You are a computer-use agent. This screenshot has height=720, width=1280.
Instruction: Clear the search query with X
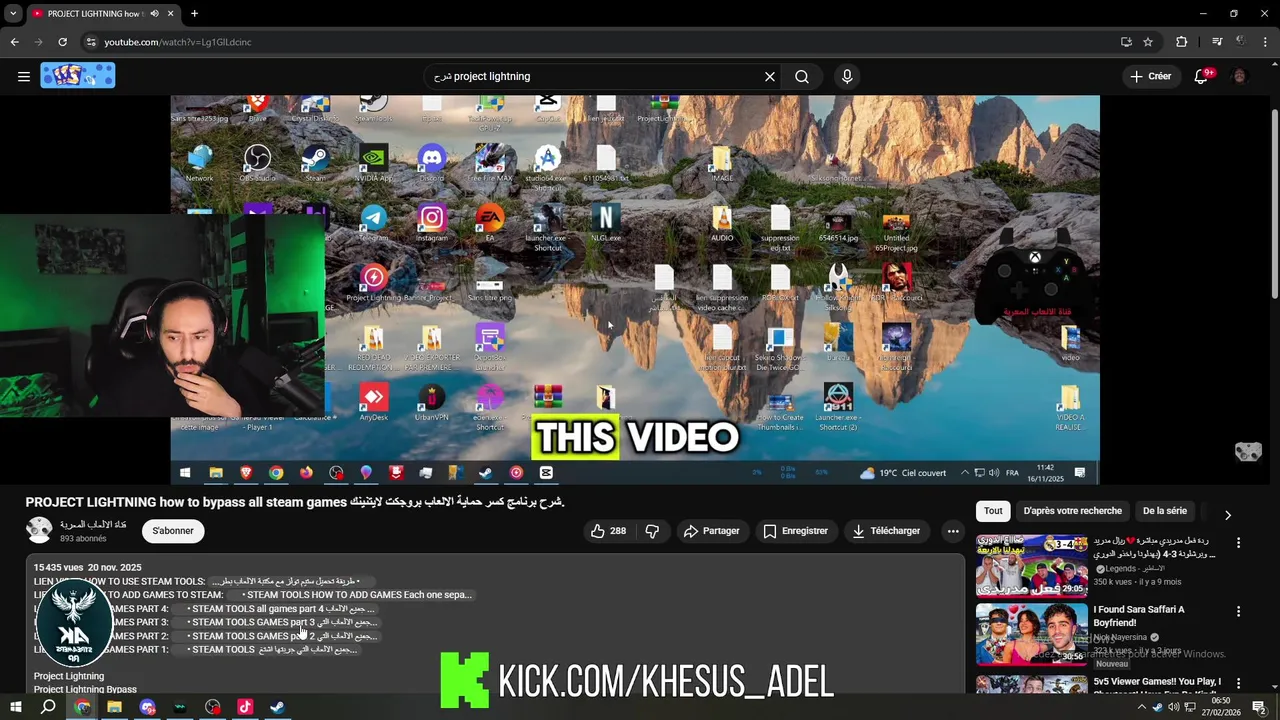point(770,76)
